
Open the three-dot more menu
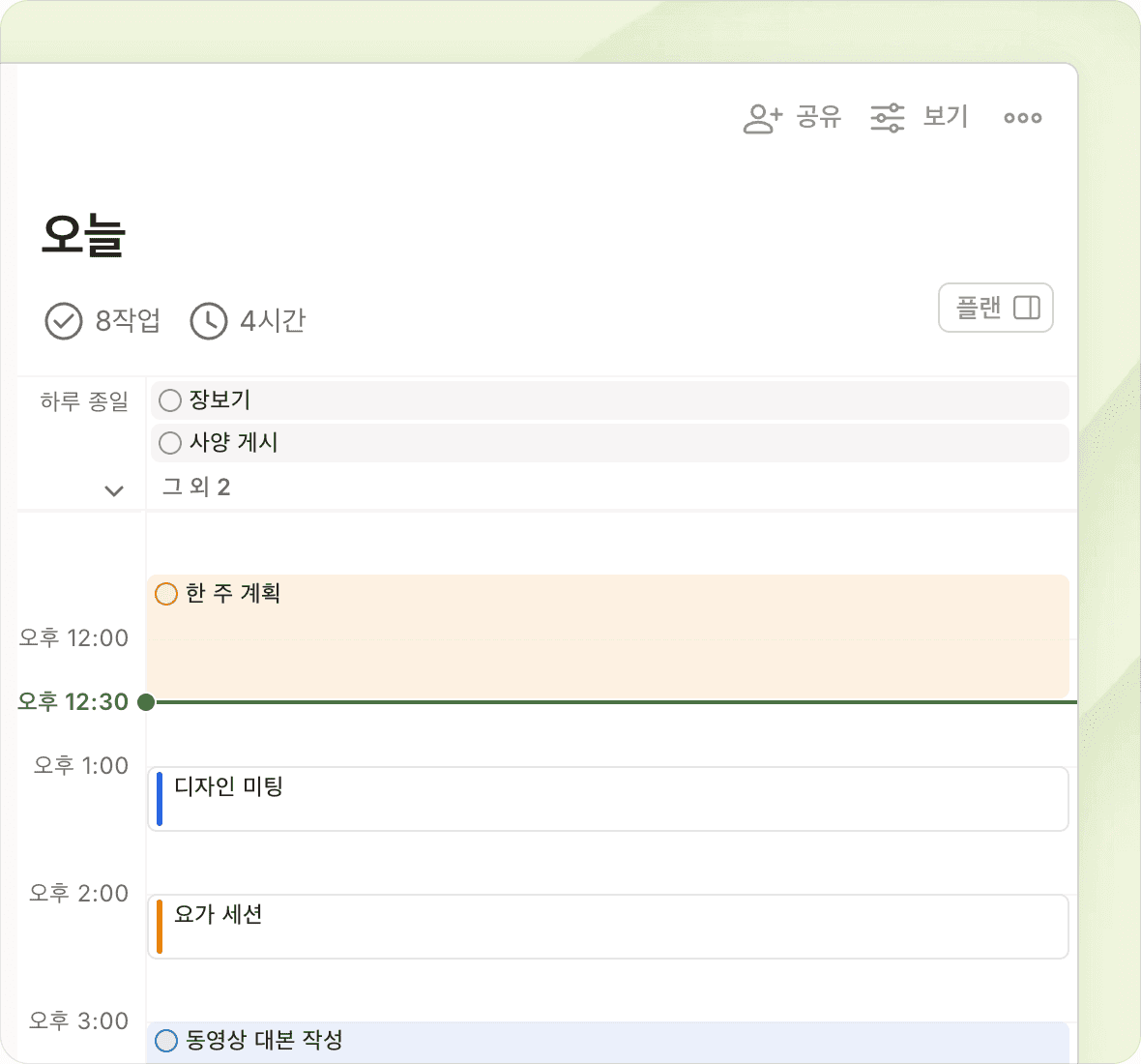(1022, 118)
